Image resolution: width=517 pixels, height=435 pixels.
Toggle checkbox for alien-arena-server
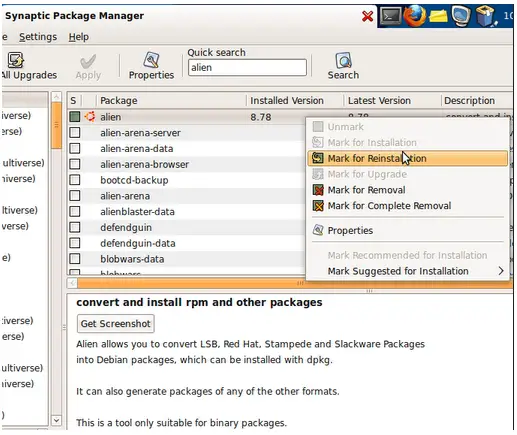click(x=75, y=133)
